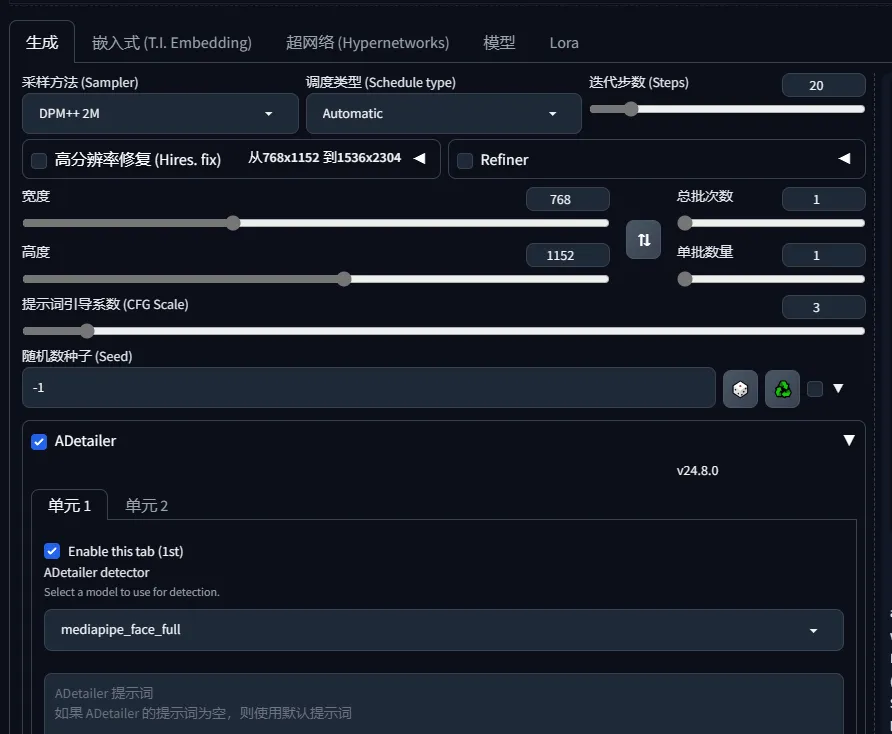Collapse the ADetailer section triangle
Image resolution: width=892 pixels, height=734 pixels.
pyautogui.click(x=848, y=441)
